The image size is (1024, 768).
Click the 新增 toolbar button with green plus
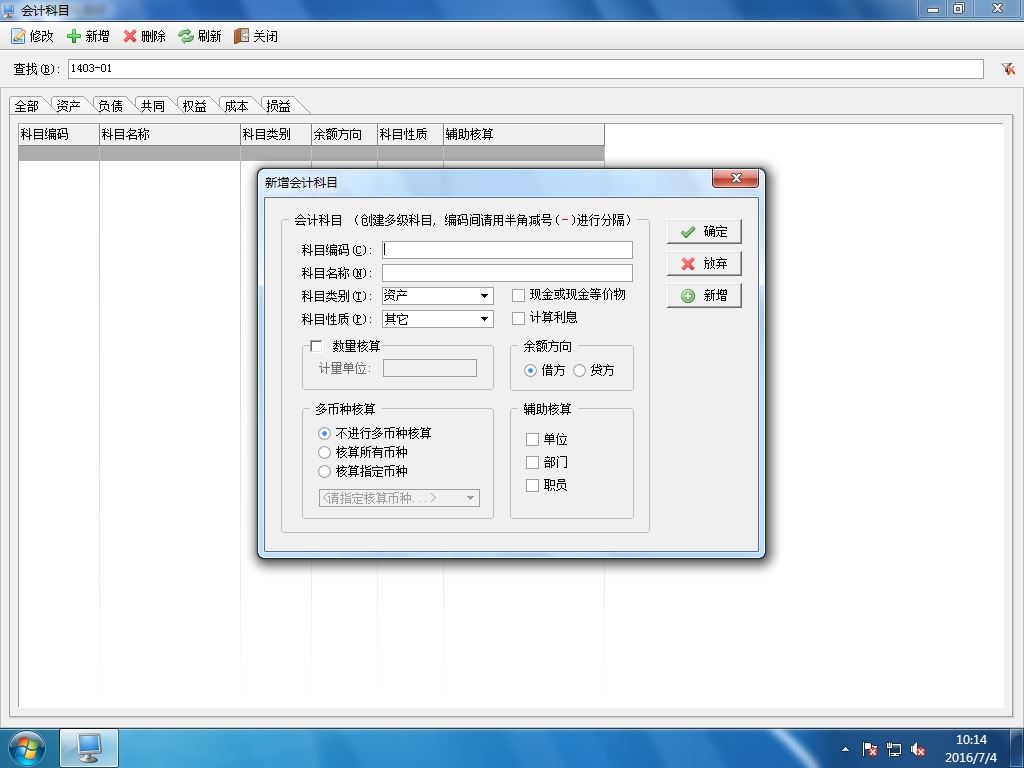88,36
